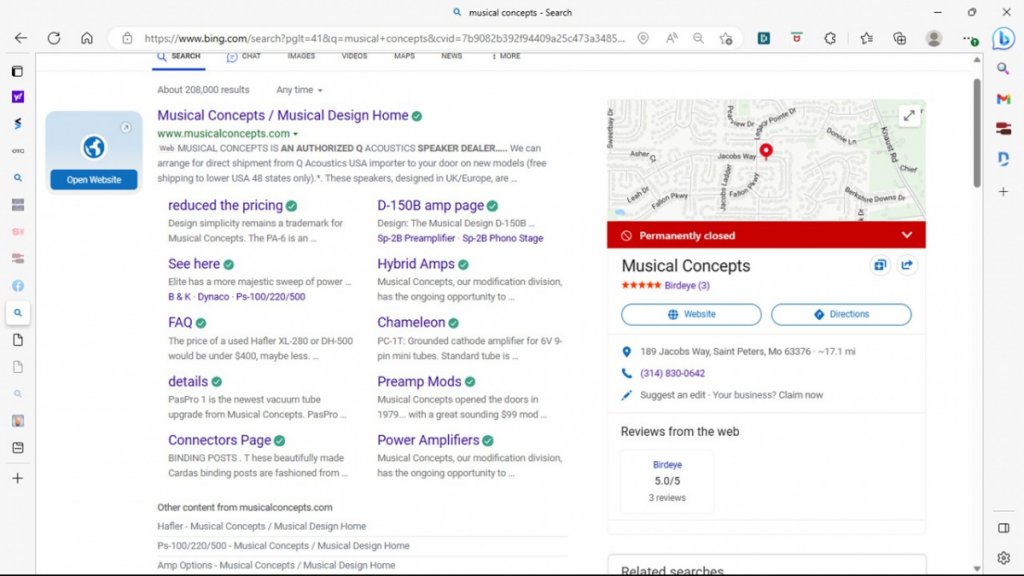Open the Connectors Page link
The height and width of the screenshot is (576, 1024).
219,440
